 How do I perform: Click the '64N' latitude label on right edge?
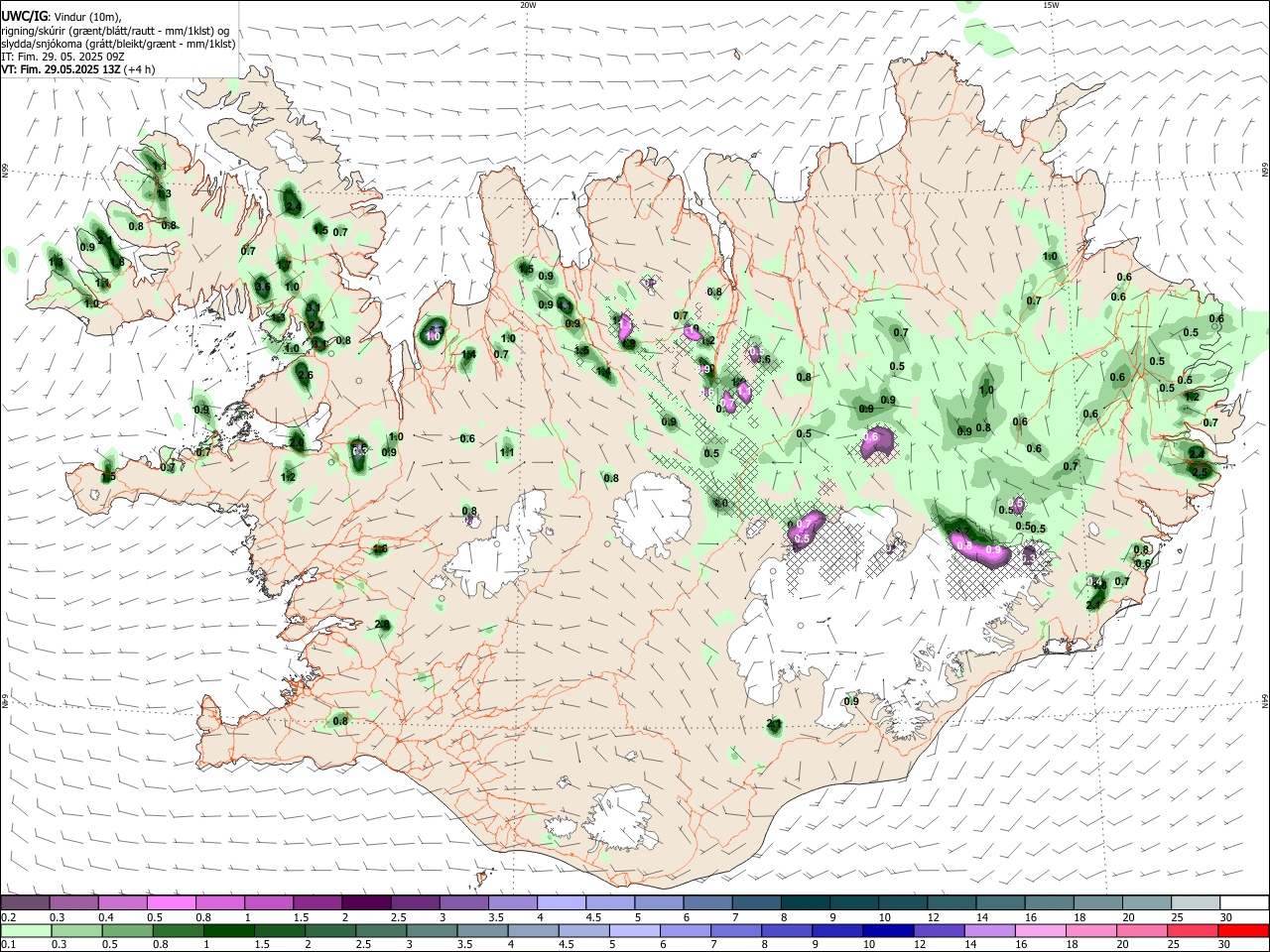(1265, 701)
